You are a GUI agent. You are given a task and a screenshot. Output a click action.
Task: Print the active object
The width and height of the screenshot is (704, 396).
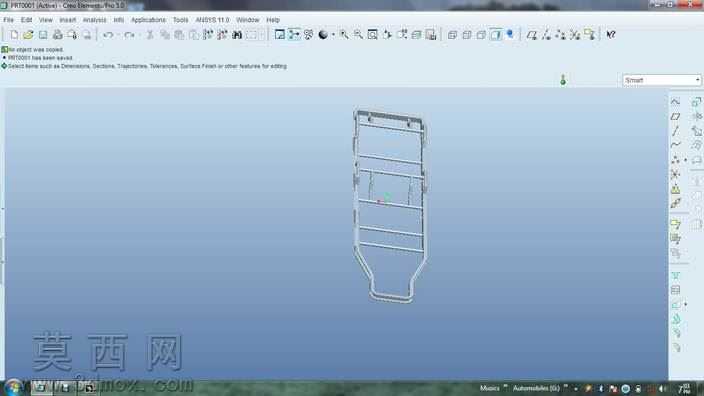pyautogui.click(x=57, y=35)
